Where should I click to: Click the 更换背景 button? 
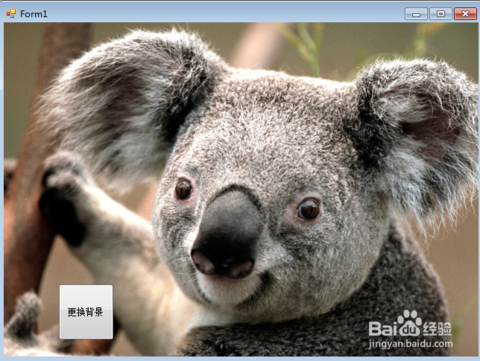coord(86,312)
